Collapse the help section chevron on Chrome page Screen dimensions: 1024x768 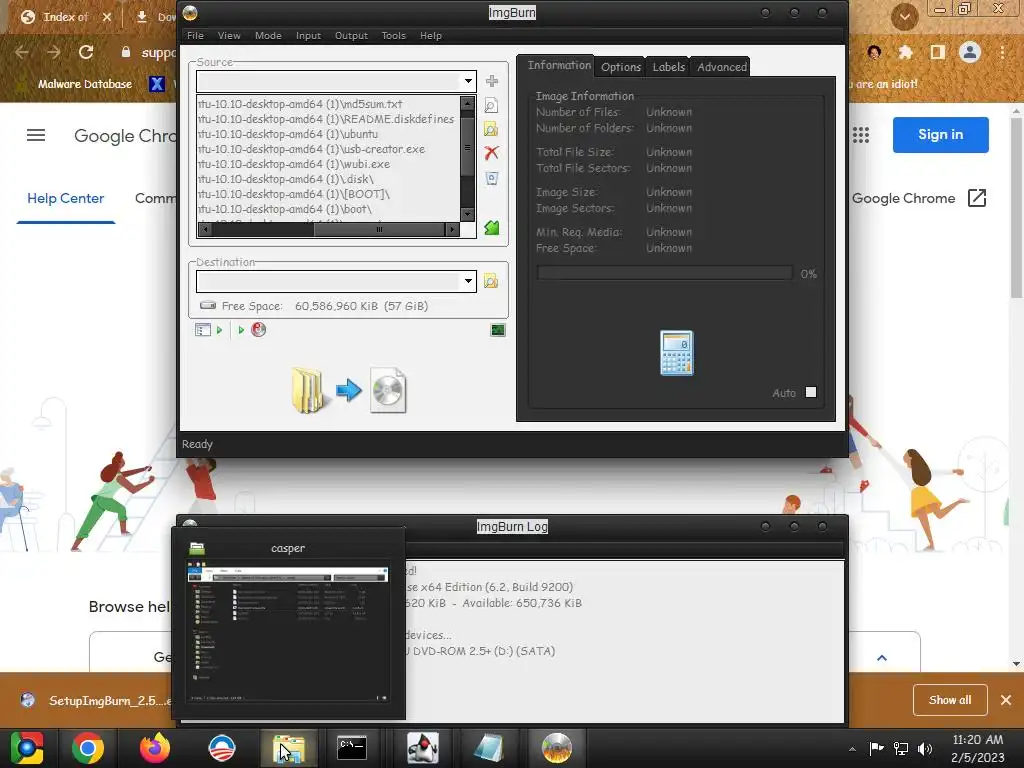pyautogui.click(x=882, y=658)
